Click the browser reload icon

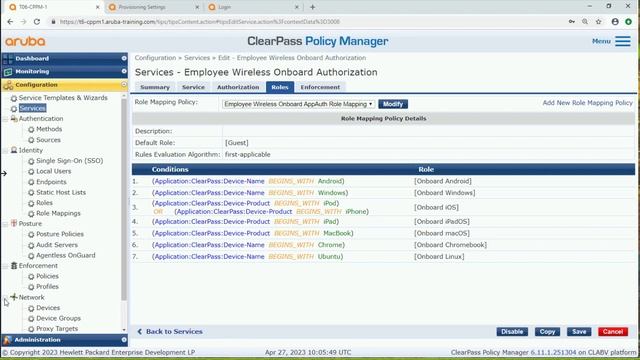[37, 22]
